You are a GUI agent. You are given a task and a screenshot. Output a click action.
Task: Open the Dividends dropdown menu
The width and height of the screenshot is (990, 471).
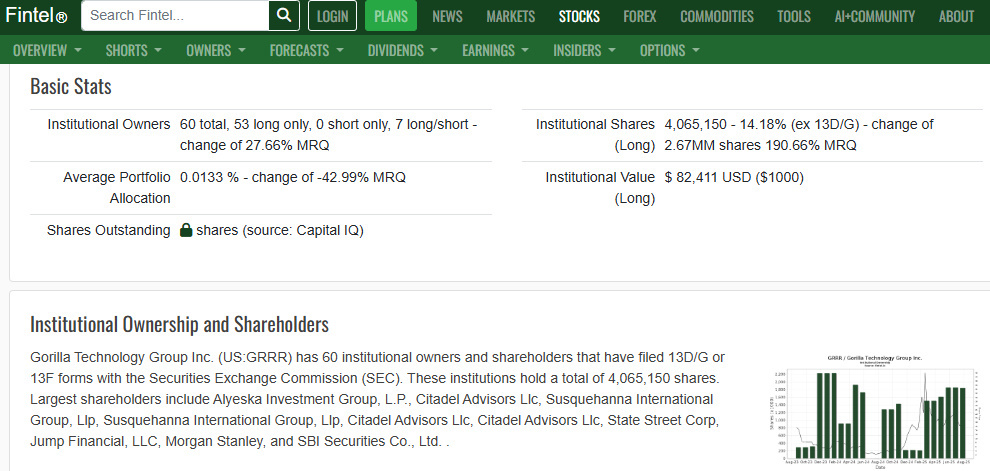pyautogui.click(x=403, y=50)
